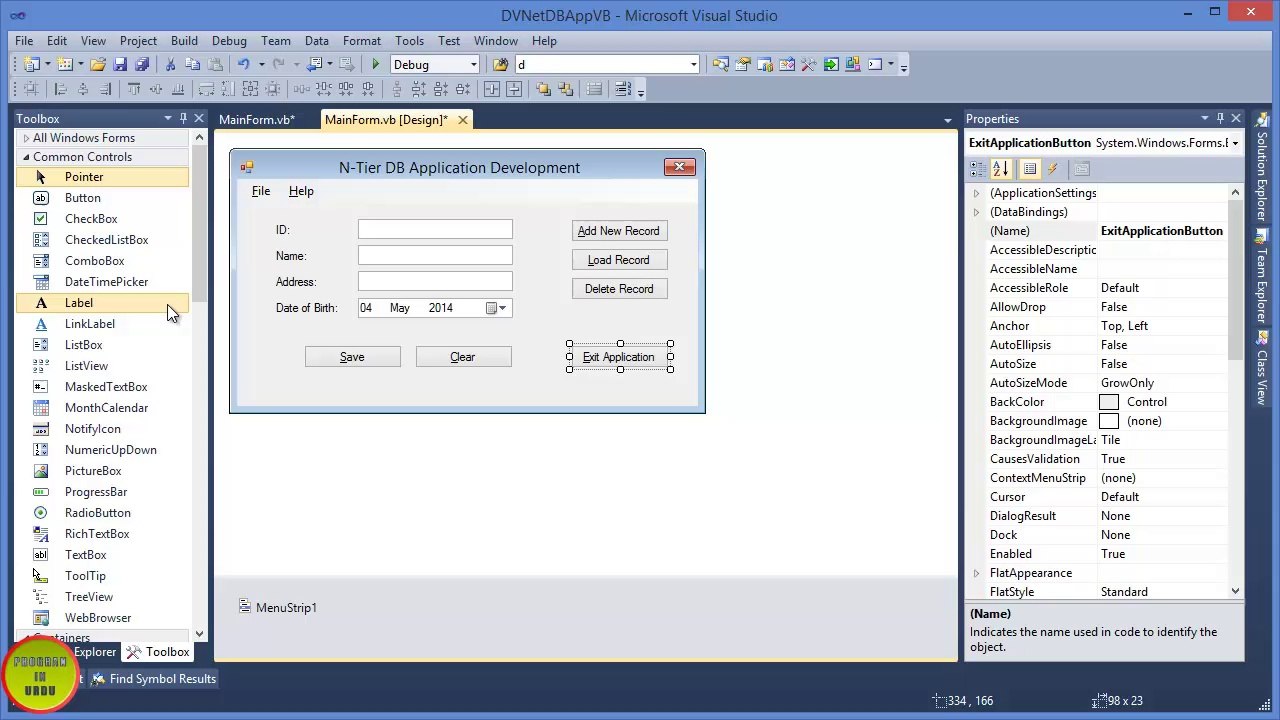
Task: Collapse the Common Controls group in Toolbox
Action: [26, 157]
